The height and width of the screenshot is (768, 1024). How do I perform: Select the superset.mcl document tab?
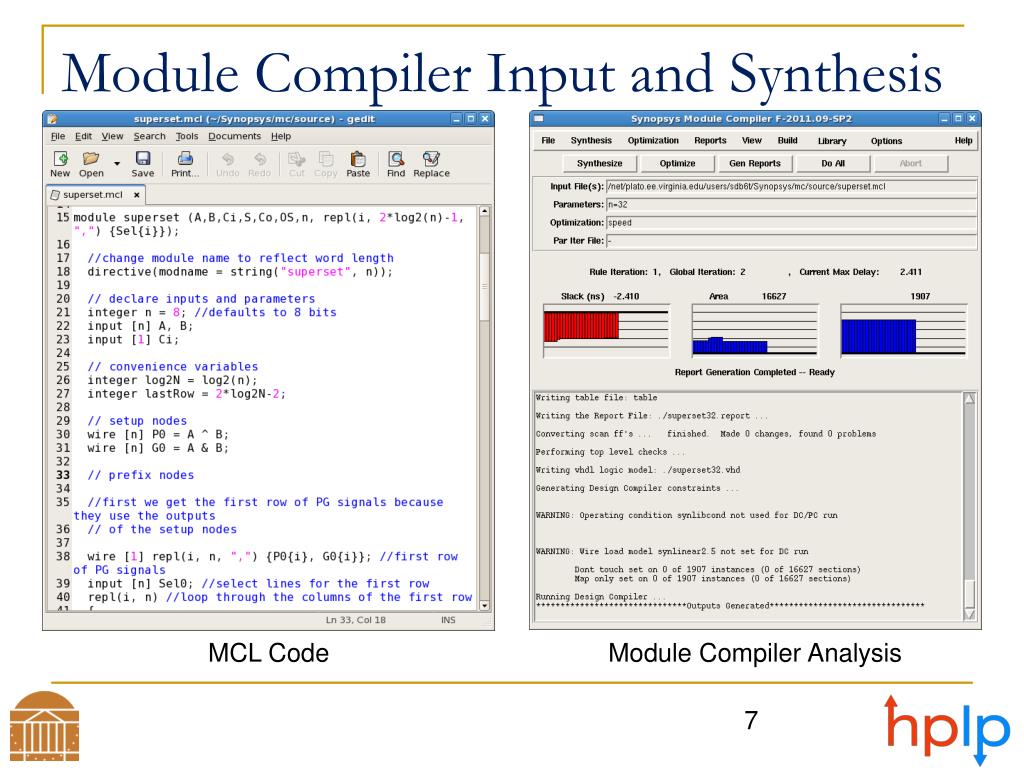point(93,195)
